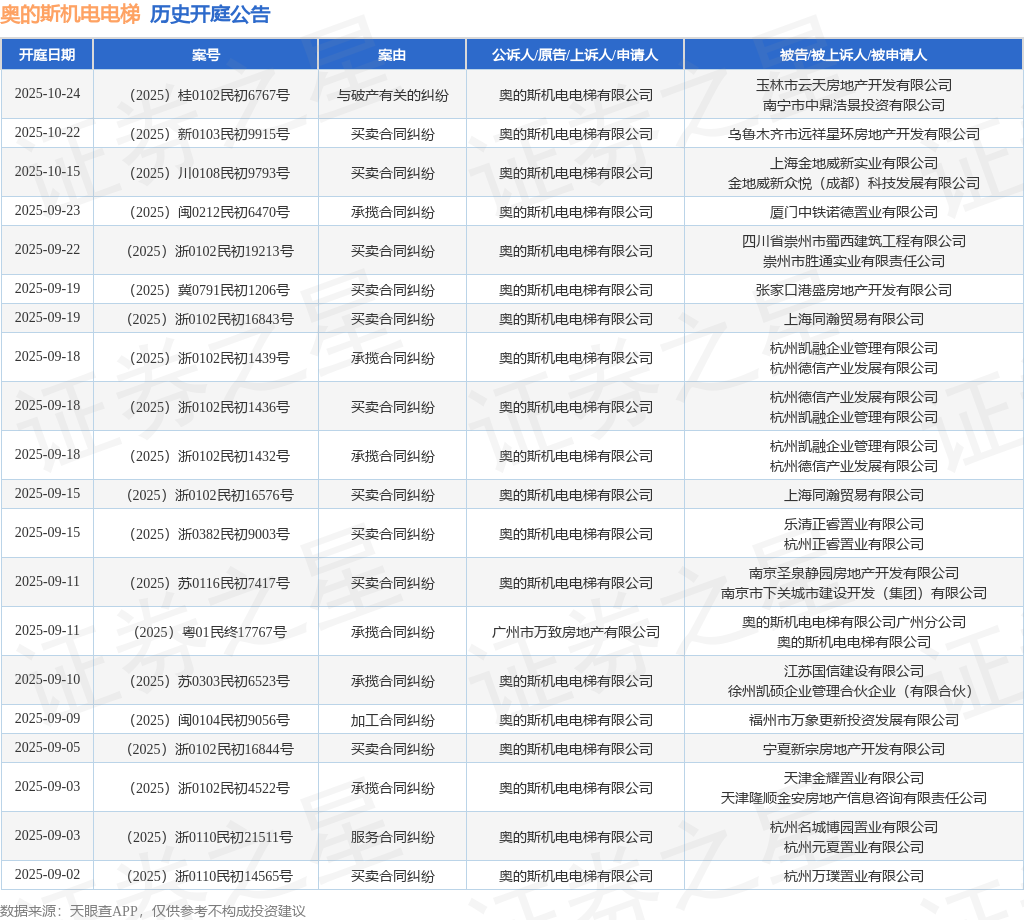Click defendant 玉林市云天房地产开发有限公司
This screenshot has height=920, width=1024.
click(854, 85)
